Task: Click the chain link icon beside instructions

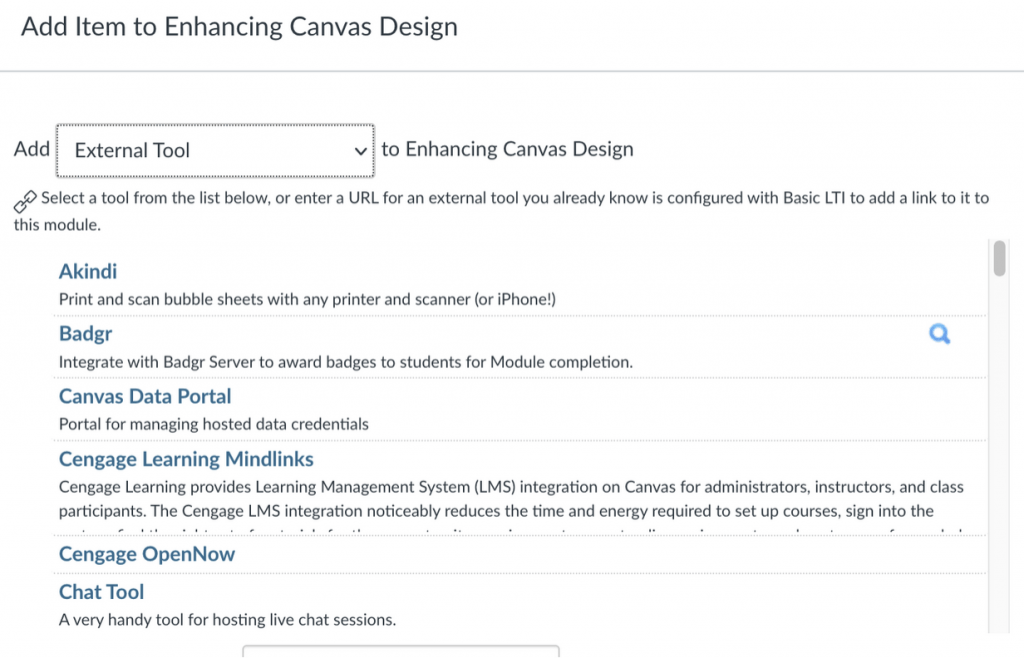Action: click(x=25, y=201)
